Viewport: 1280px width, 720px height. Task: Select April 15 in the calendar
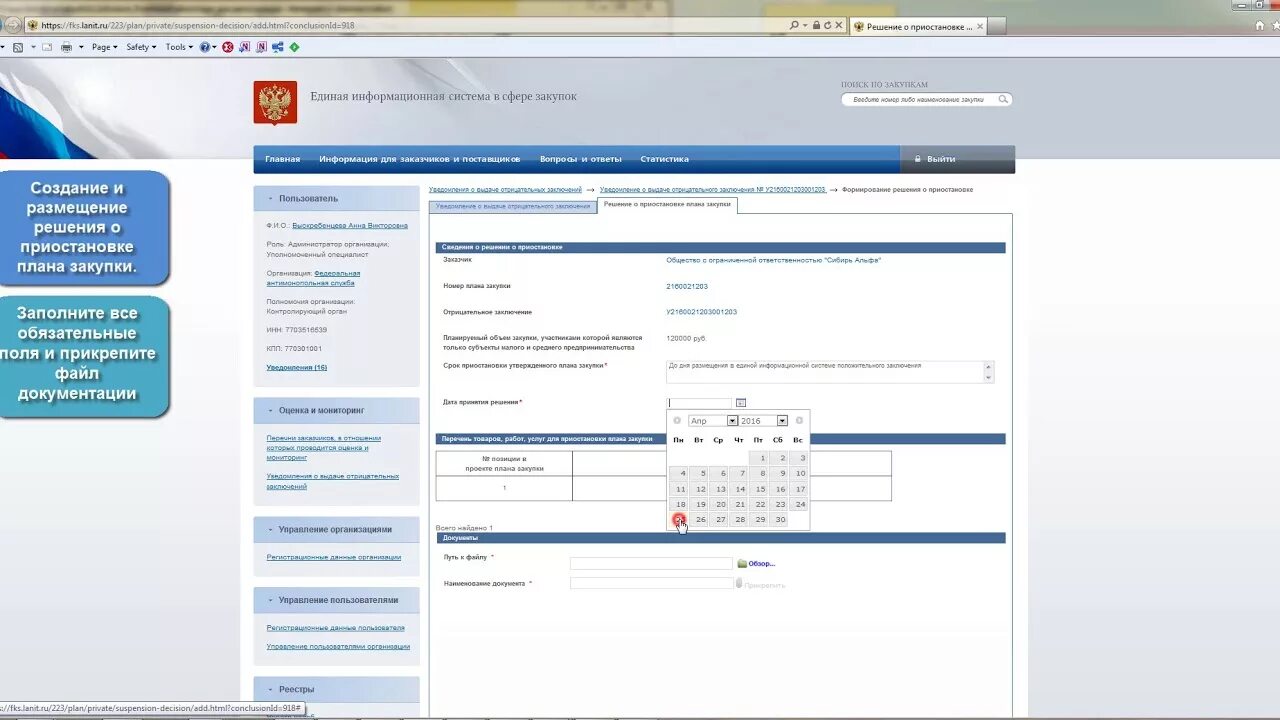pos(760,489)
